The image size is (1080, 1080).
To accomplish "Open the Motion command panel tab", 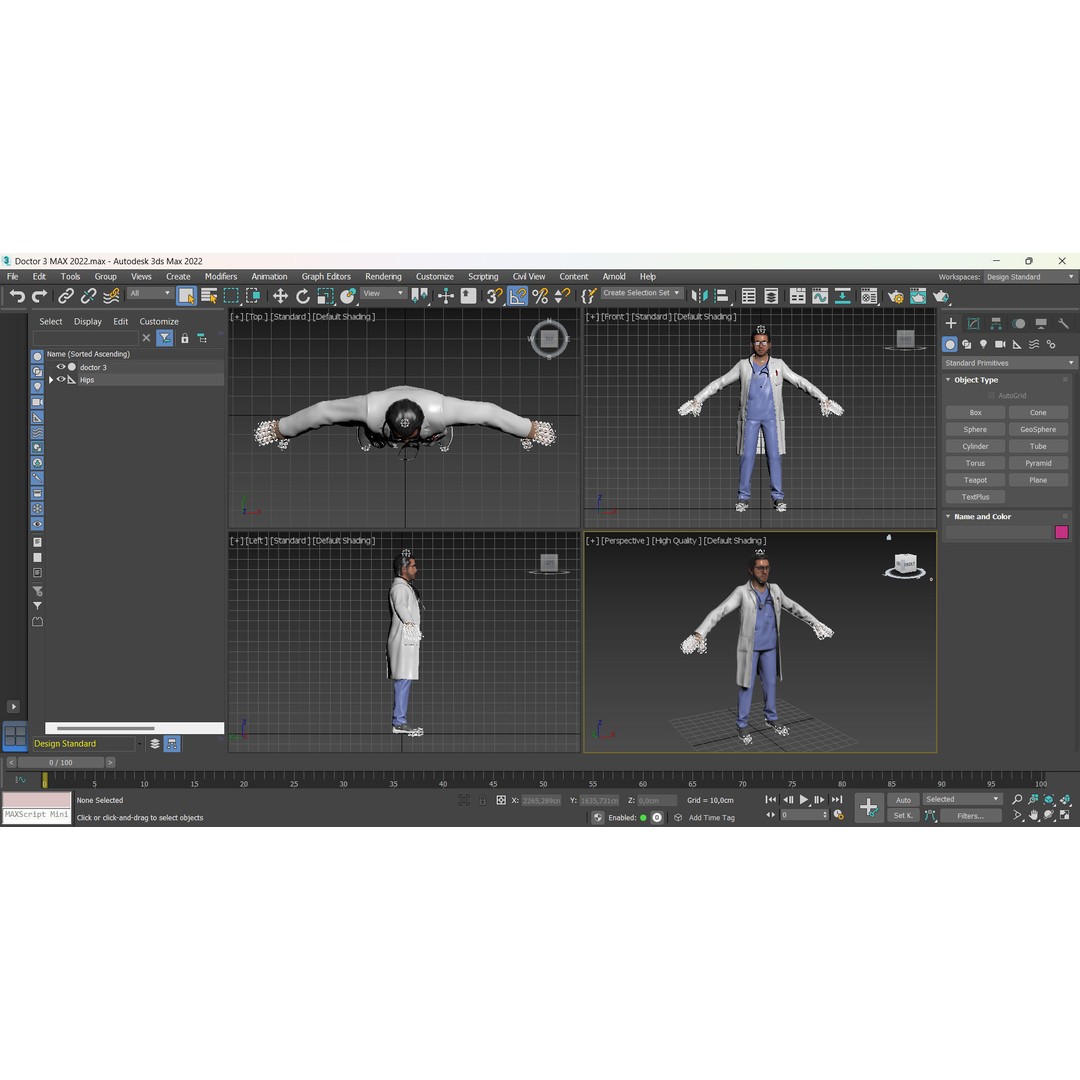I will tap(1019, 323).
